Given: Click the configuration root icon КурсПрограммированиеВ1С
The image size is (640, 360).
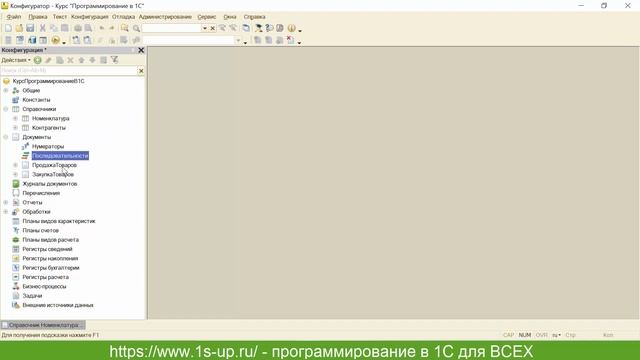Looking at the screenshot, I should point(6,81).
